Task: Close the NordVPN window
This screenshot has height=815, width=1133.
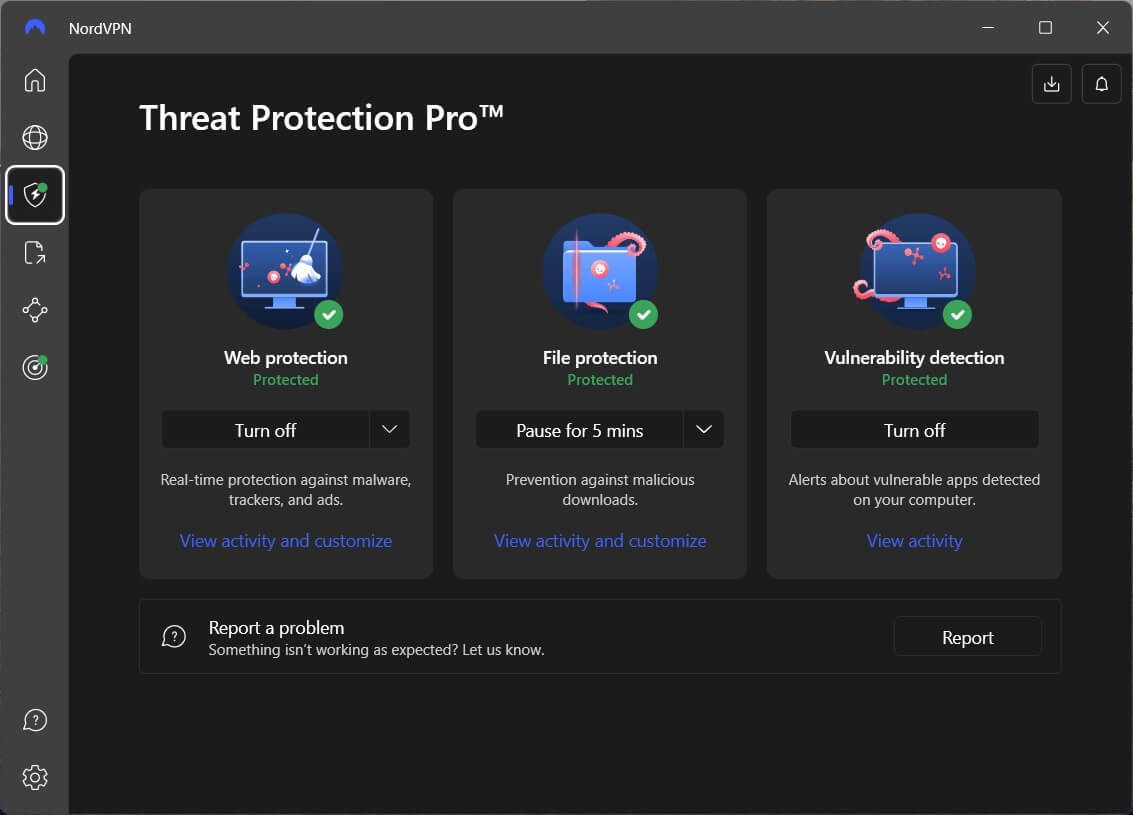Action: point(1103,27)
